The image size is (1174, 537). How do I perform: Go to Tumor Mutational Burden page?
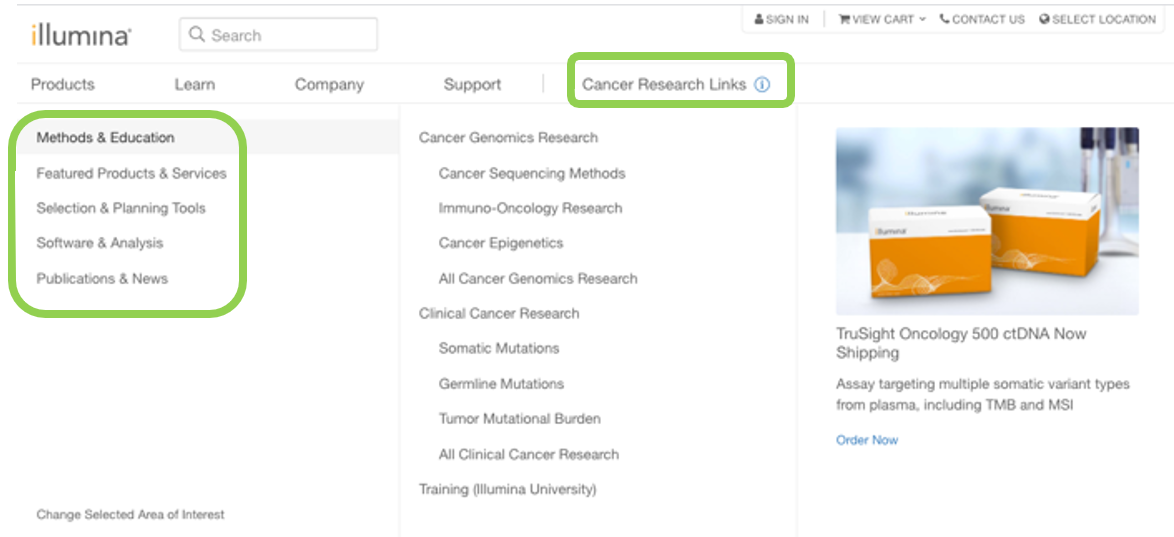[519, 419]
